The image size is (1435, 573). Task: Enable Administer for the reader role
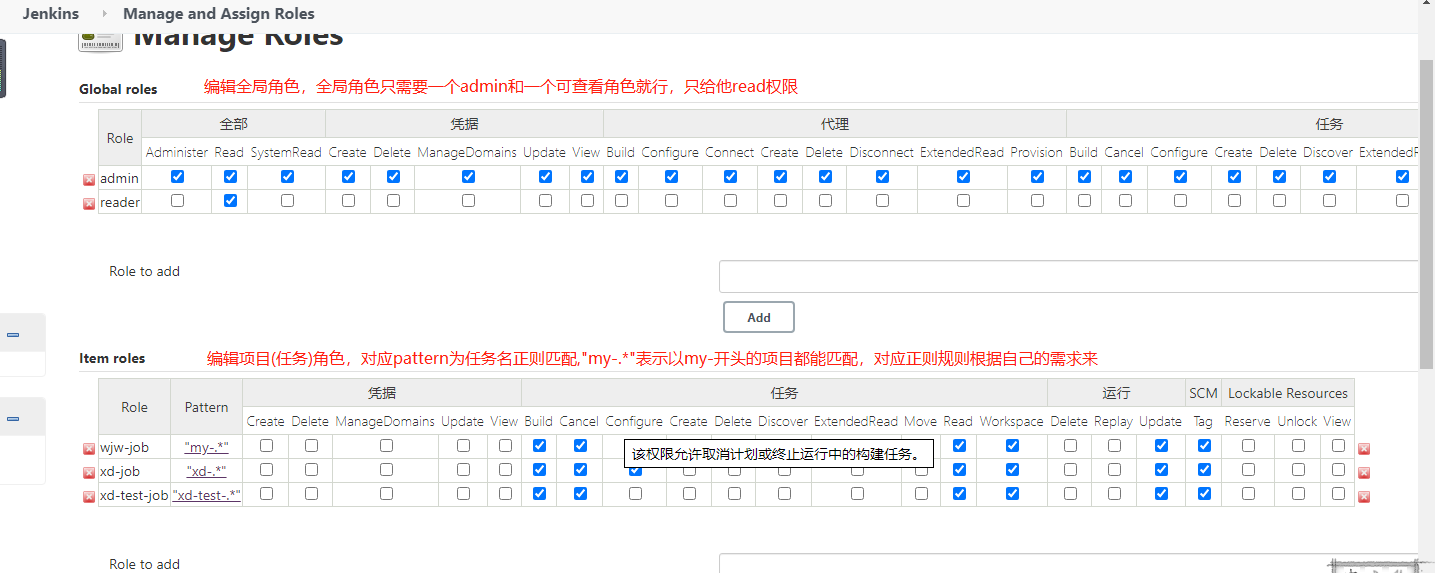pos(177,200)
